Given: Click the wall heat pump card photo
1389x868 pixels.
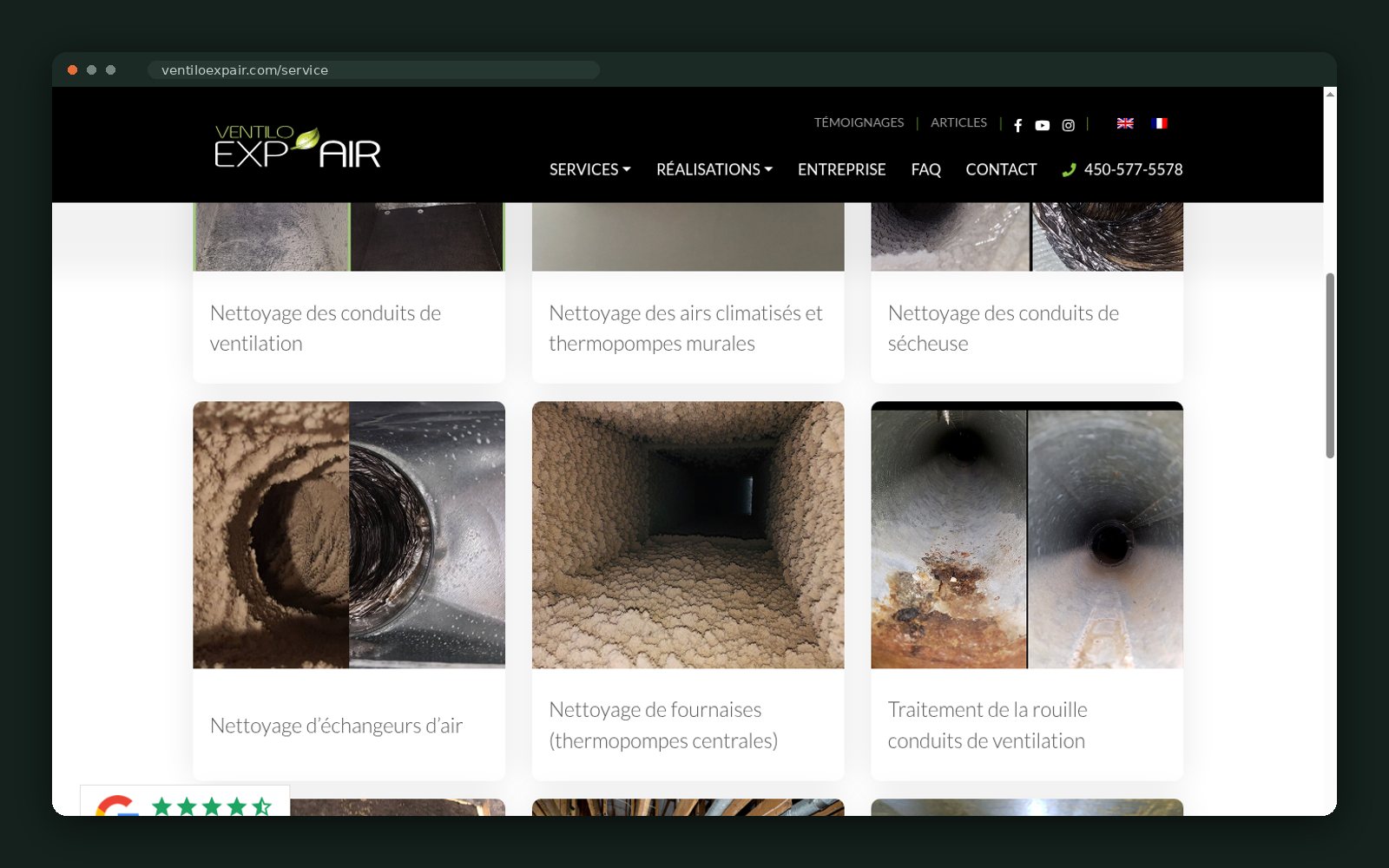Looking at the screenshot, I should point(688,236).
